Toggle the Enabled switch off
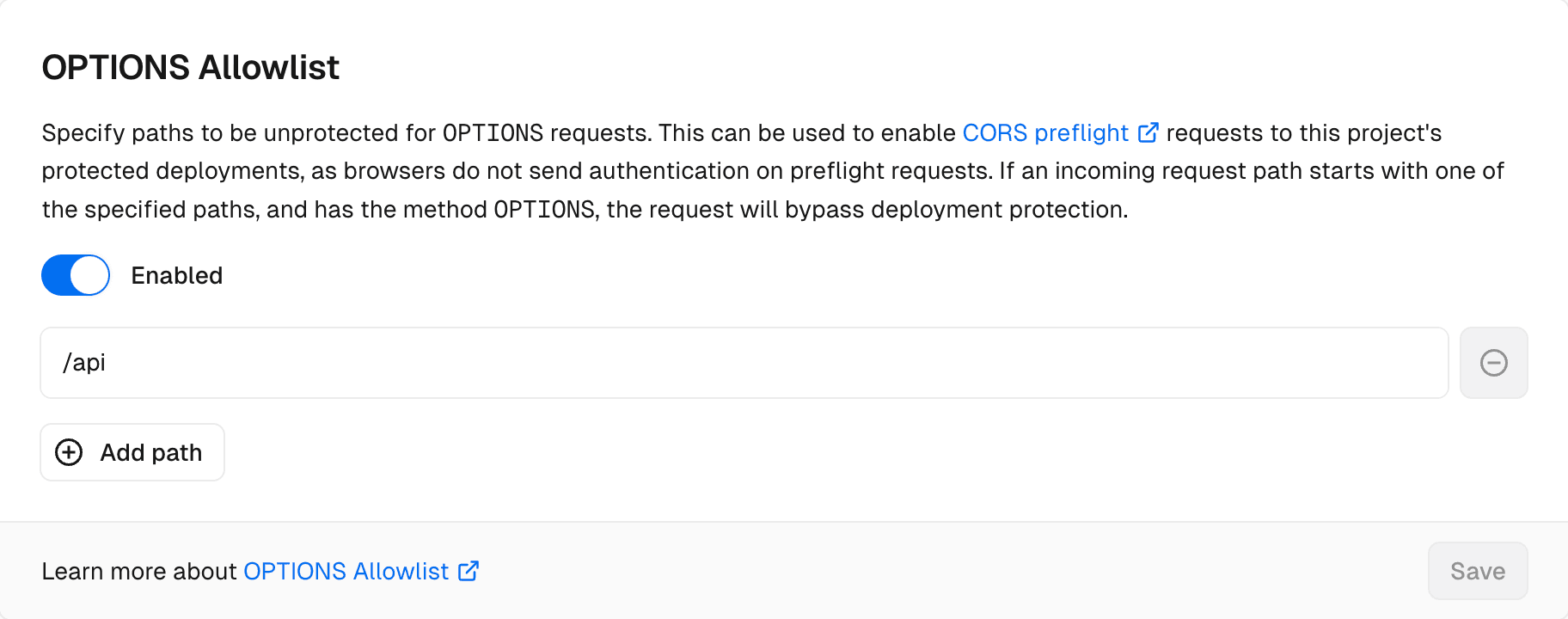This screenshot has width=1568, height=619. pos(76,275)
